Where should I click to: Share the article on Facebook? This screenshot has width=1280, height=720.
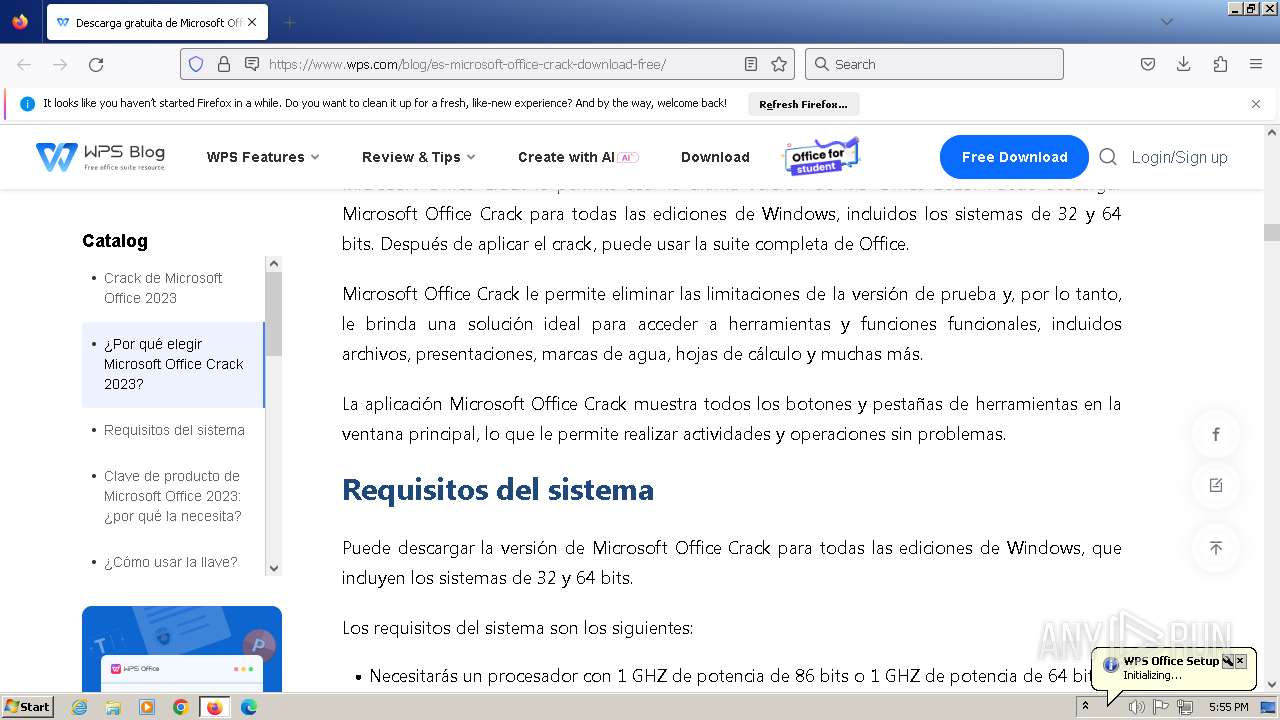click(1216, 434)
